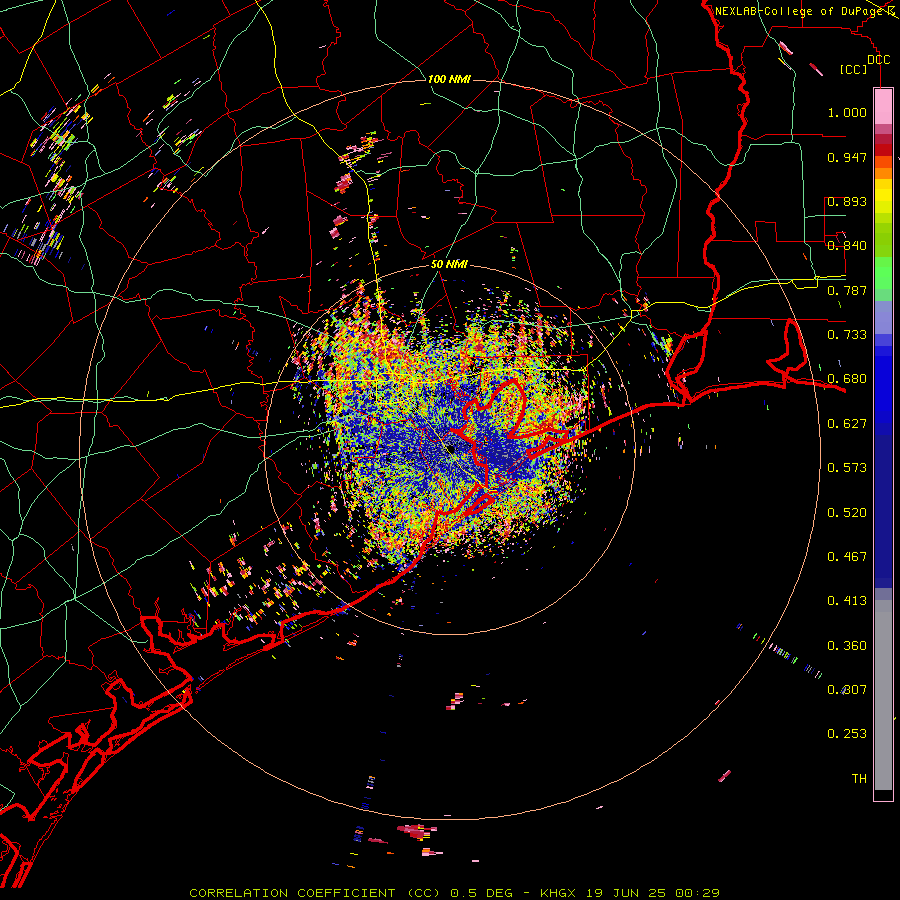The height and width of the screenshot is (900, 900).
Task: Click the 0.680 scale value label
Action: point(847,379)
